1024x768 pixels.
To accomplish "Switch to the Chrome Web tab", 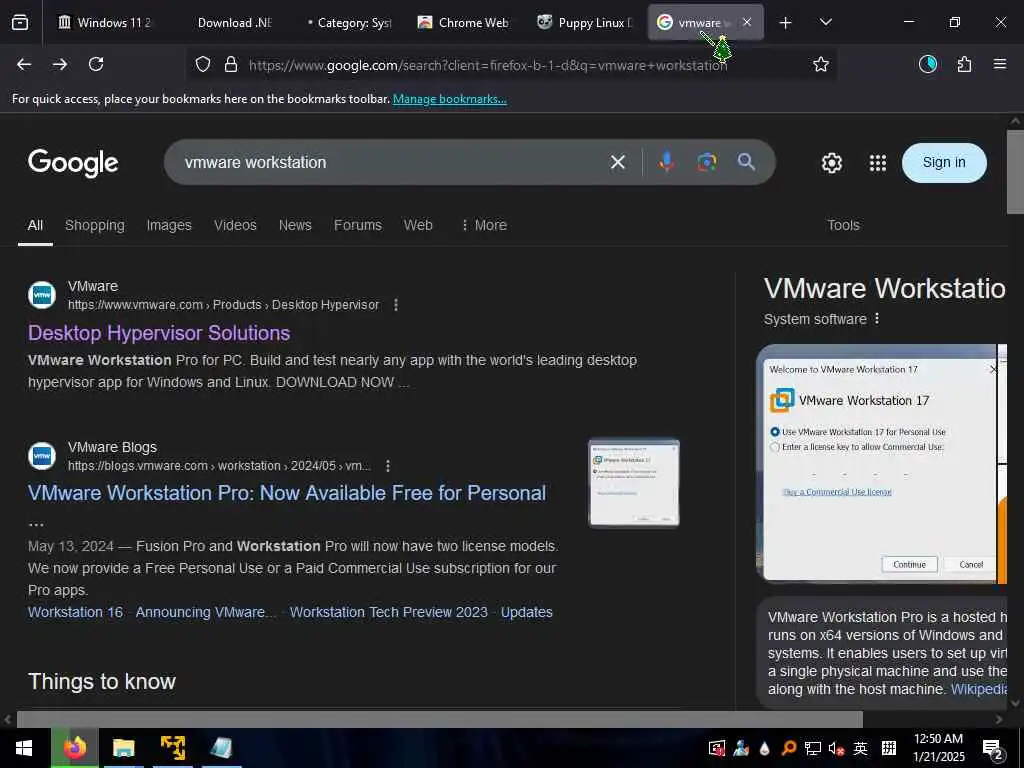I will [x=465, y=23].
